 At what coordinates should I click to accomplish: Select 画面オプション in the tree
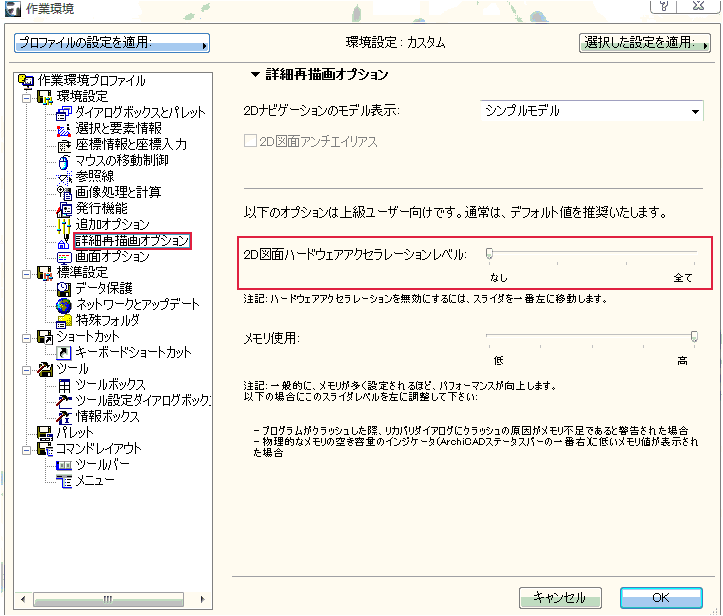coord(112,257)
